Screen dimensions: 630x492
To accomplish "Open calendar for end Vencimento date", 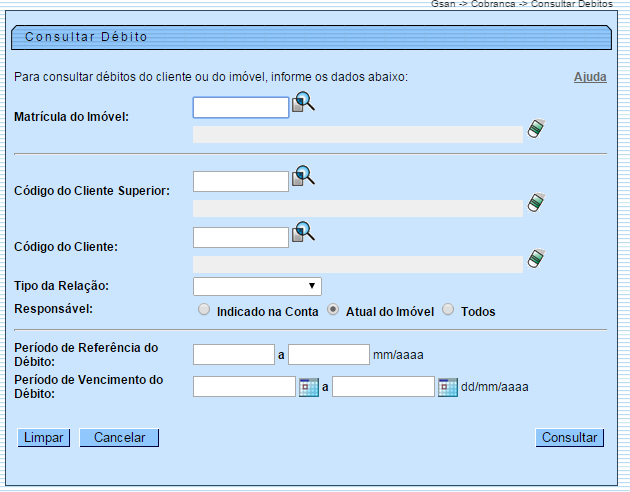I will click(x=447, y=387).
